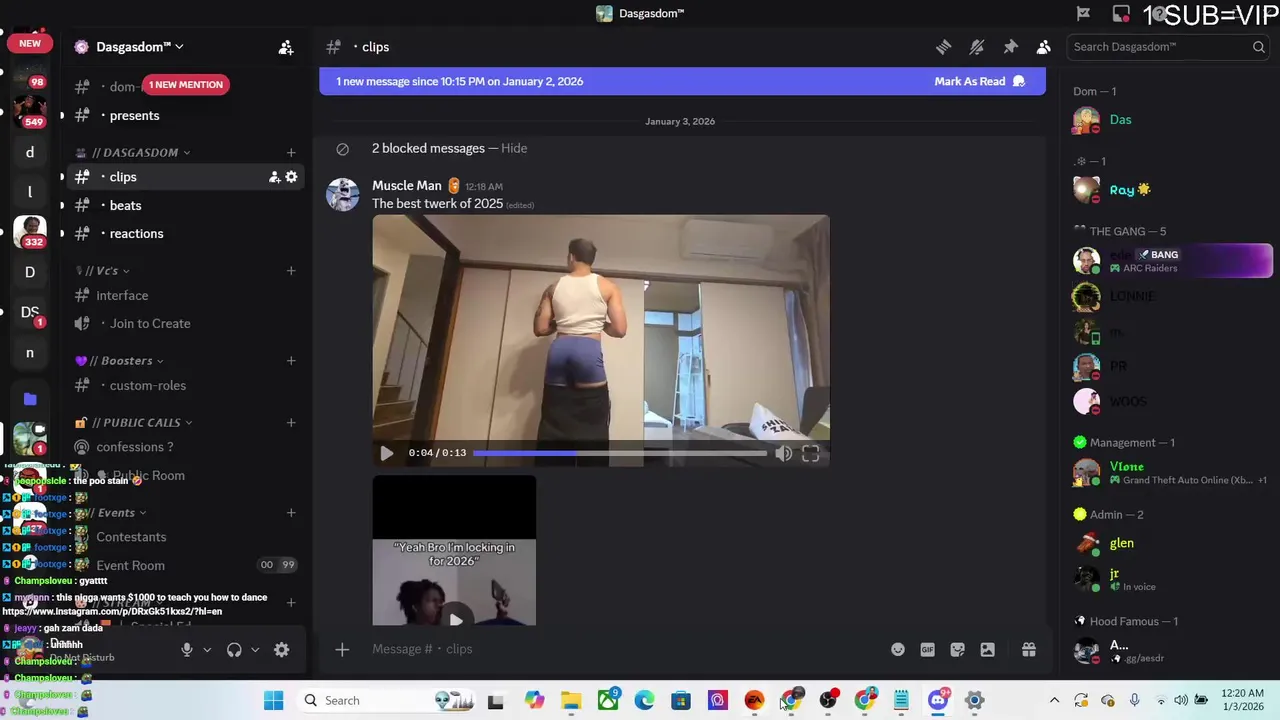
Task: Open the emoji picker
Action: tap(898, 649)
